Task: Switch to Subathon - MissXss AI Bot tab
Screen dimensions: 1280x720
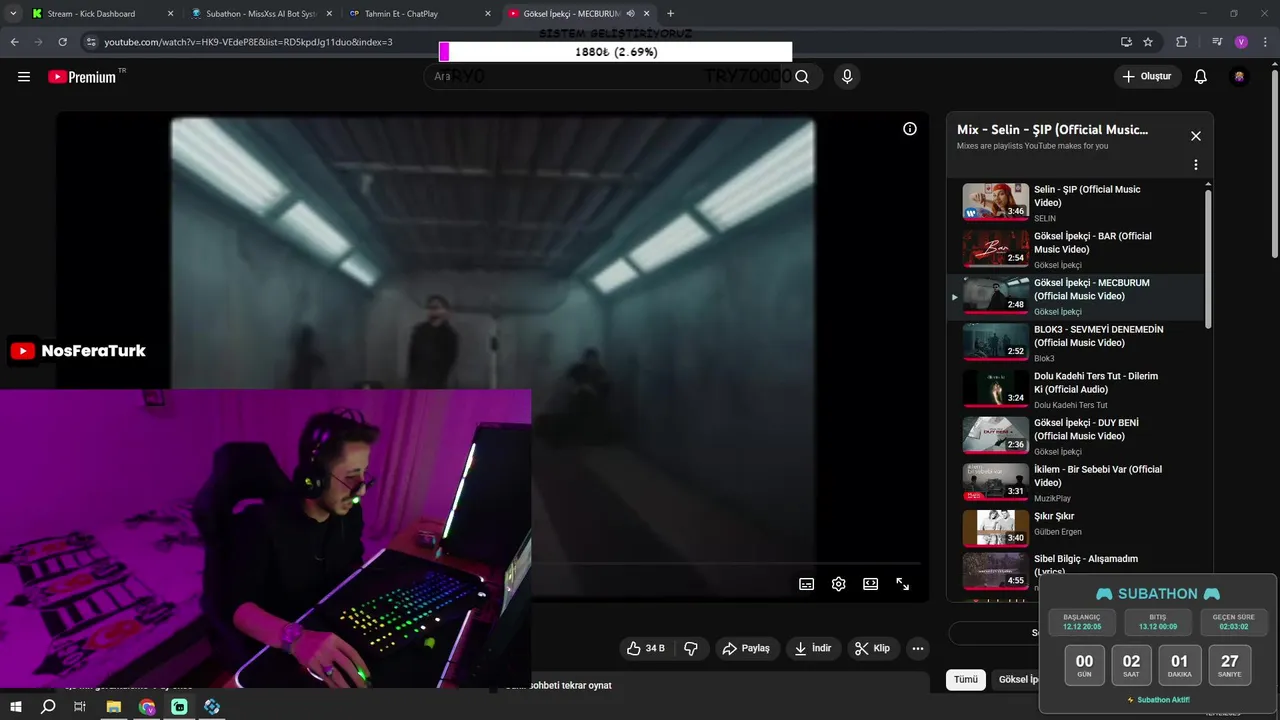Action: tap(261, 14)
